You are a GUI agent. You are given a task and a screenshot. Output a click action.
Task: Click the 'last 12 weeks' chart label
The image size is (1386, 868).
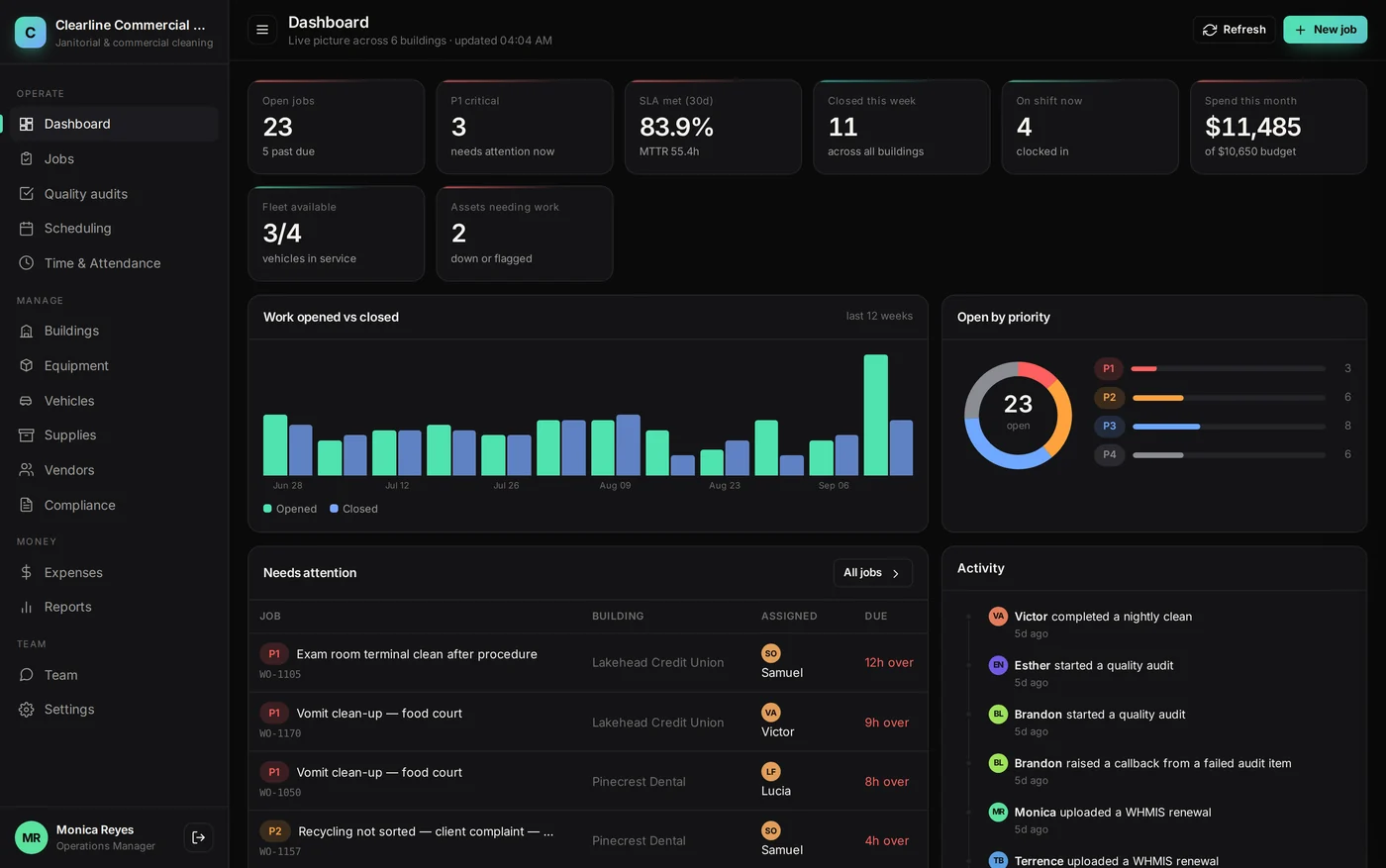[x=879, y=316]
